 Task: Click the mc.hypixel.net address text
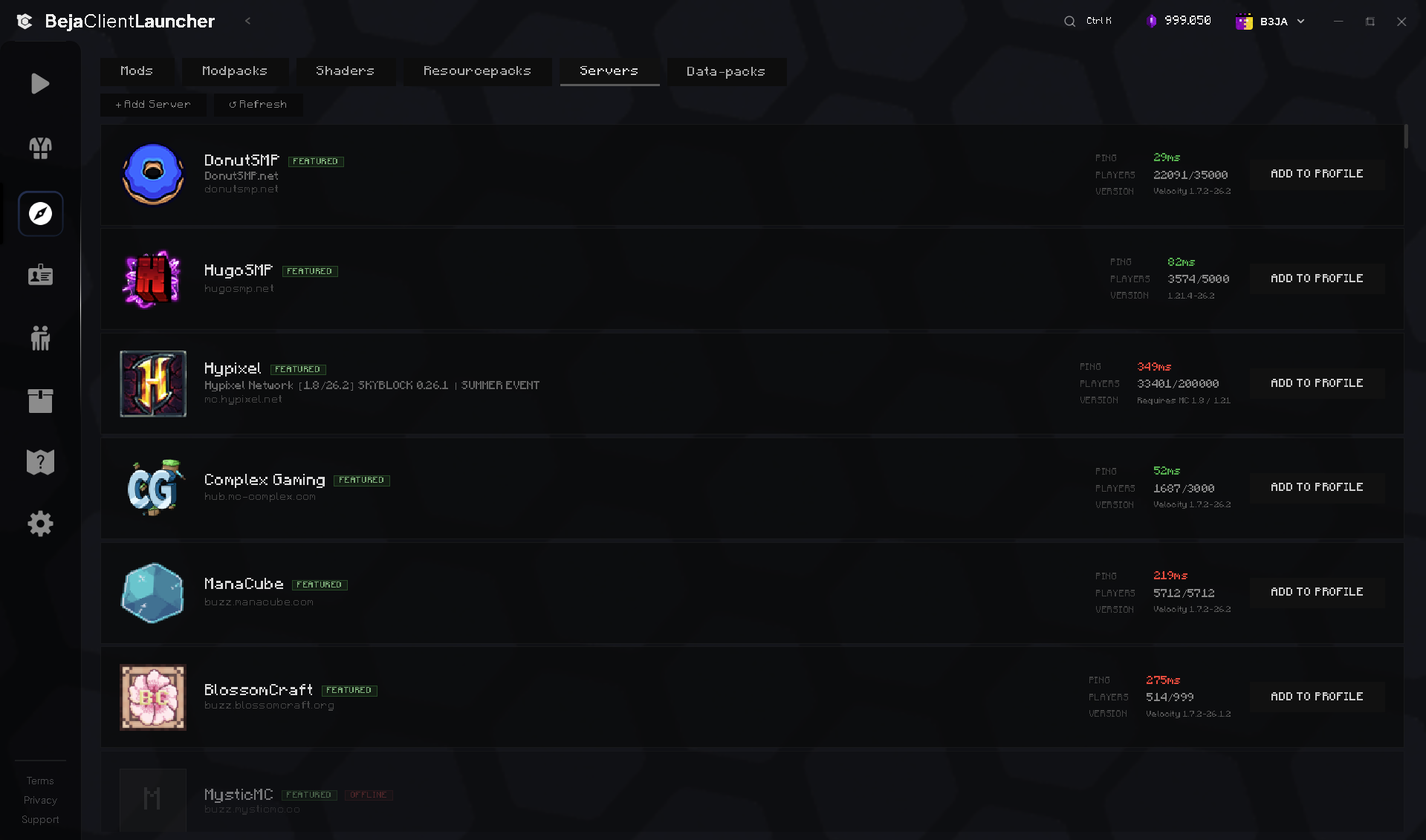click(x=243, y=400)
